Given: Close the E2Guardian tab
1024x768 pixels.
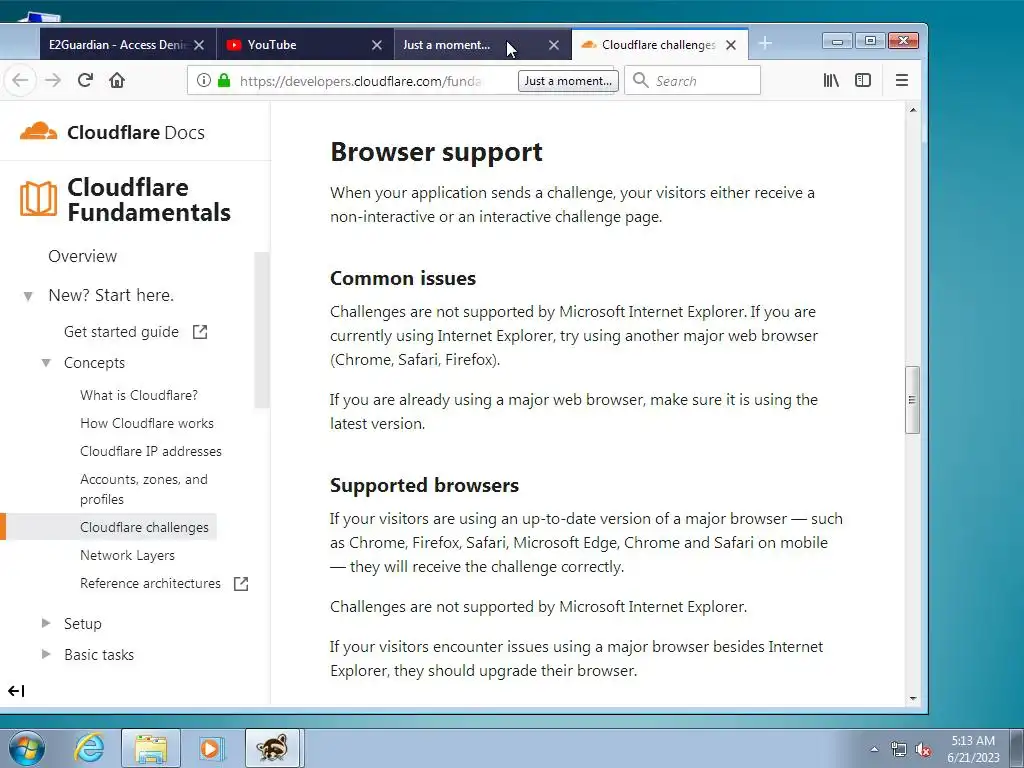Looking at the screenshot, I should [199, 45].
